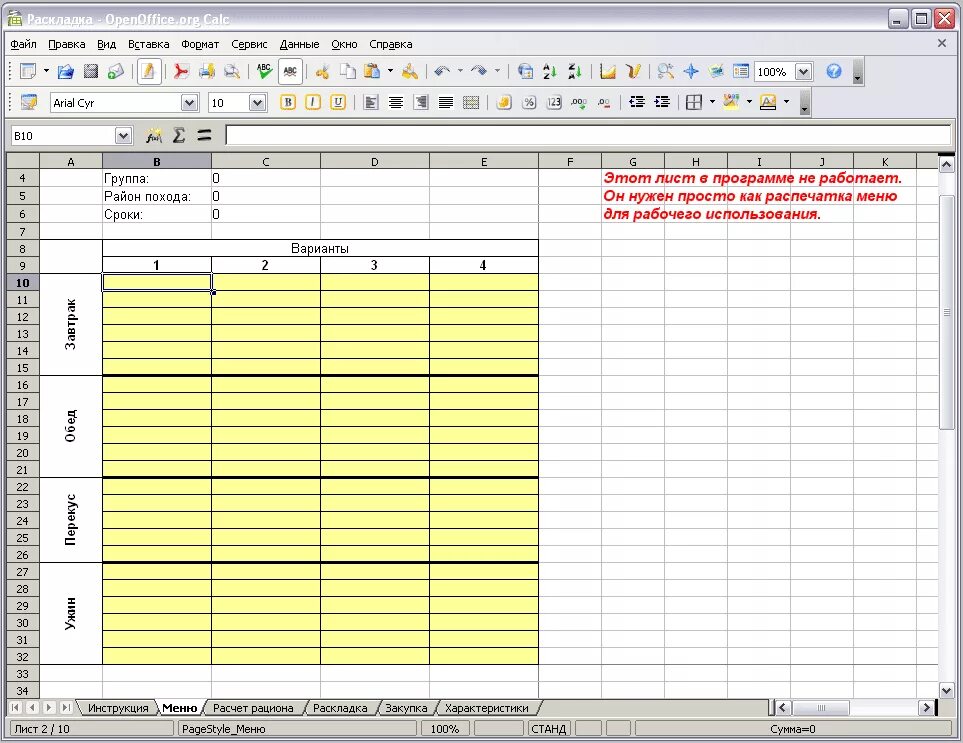Screen dimensions: 963x743
Task: Toggle Edit File mode icon
Action: 149,71
